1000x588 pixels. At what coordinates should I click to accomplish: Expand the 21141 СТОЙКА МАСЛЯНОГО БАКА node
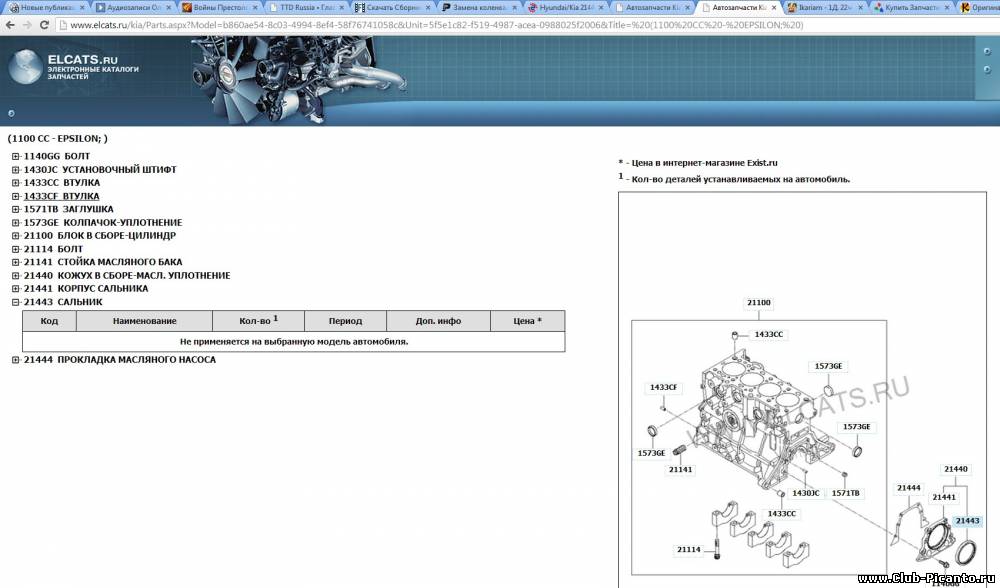point(15,262)
